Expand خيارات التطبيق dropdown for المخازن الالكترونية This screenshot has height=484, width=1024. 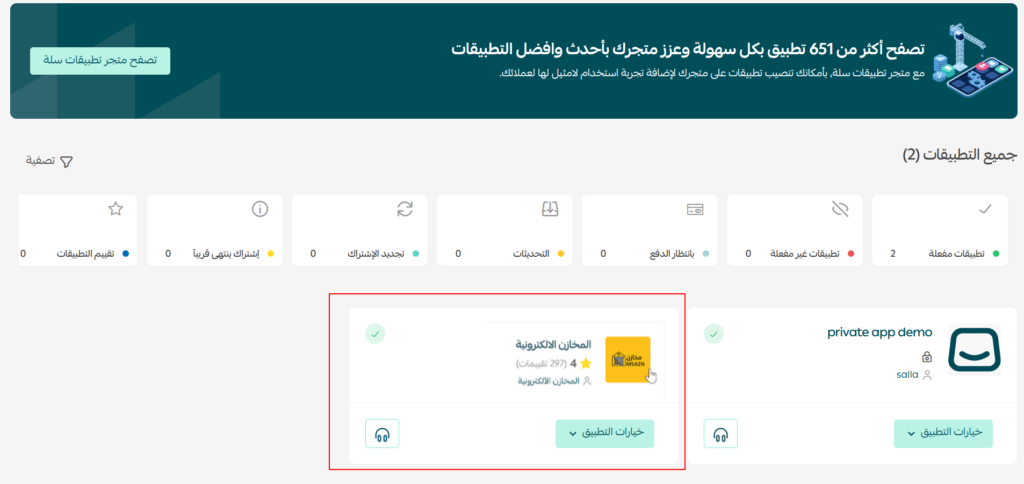tap(604, 433)
